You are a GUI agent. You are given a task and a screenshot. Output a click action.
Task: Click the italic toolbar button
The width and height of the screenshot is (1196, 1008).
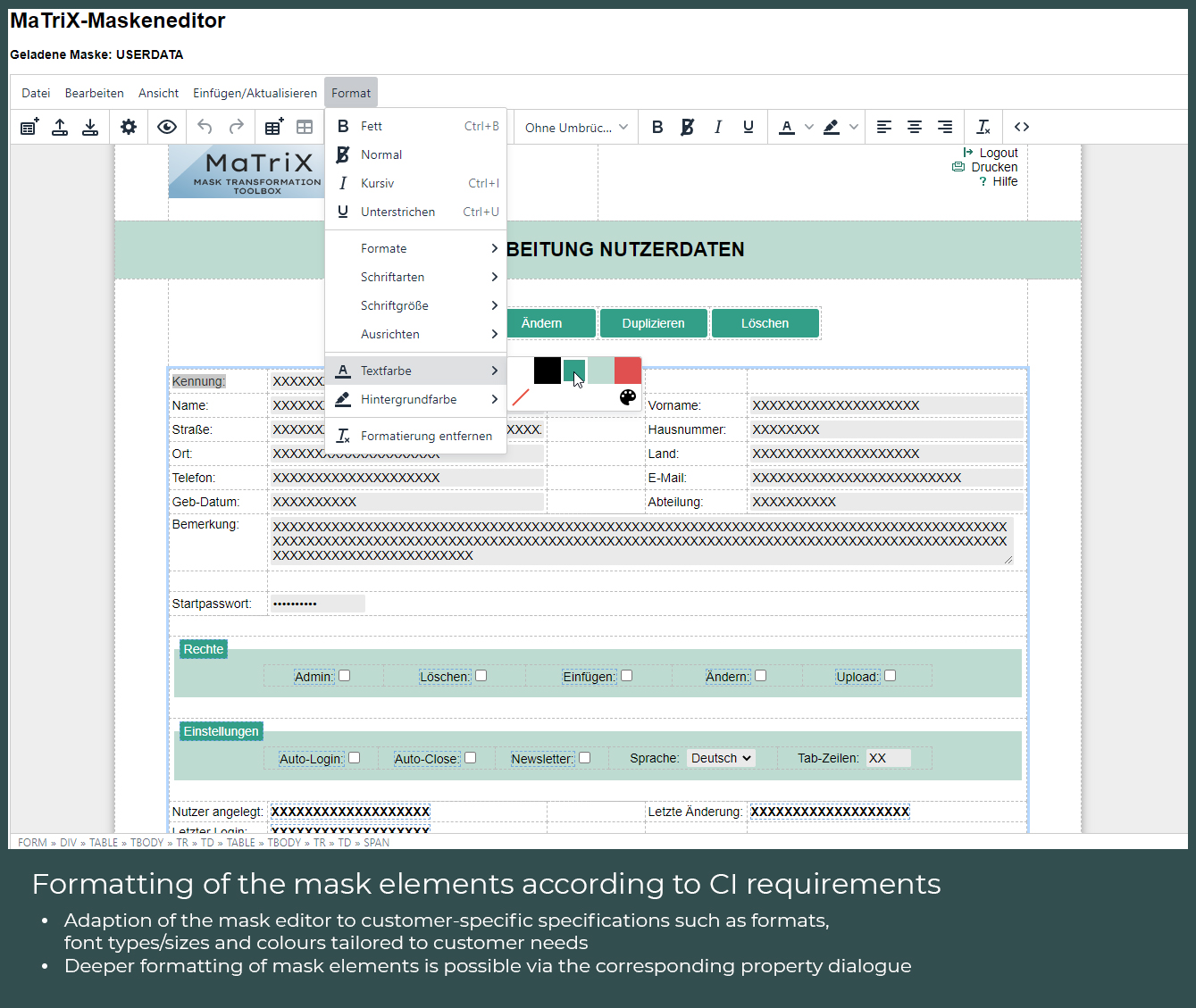coord(717,127)
